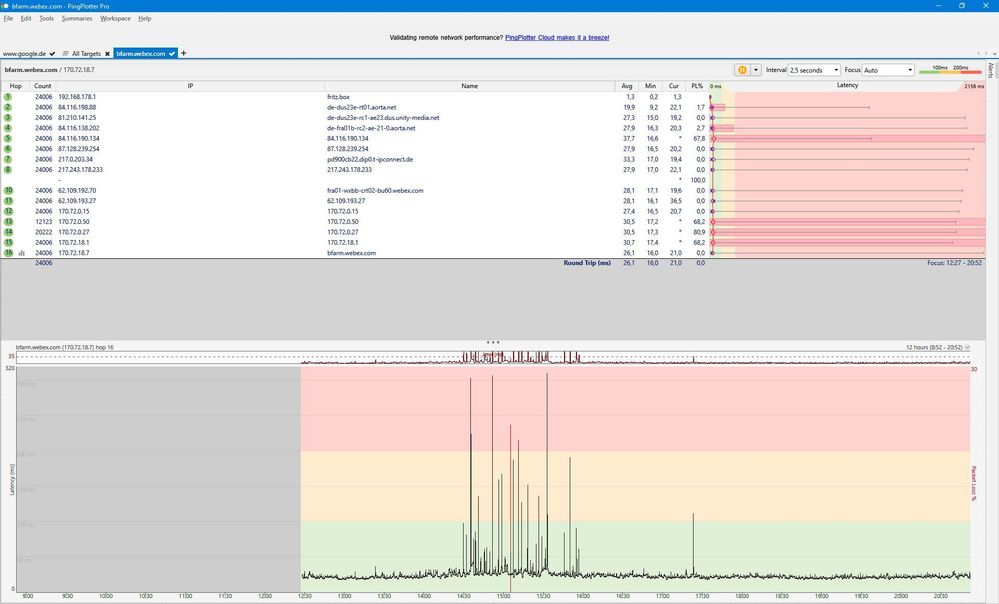Image resolution: width=999 pixels, height=604 pixels.
Task: Click the checkmark icon on bfarm.webex.com tab
Action: (172, 54)
